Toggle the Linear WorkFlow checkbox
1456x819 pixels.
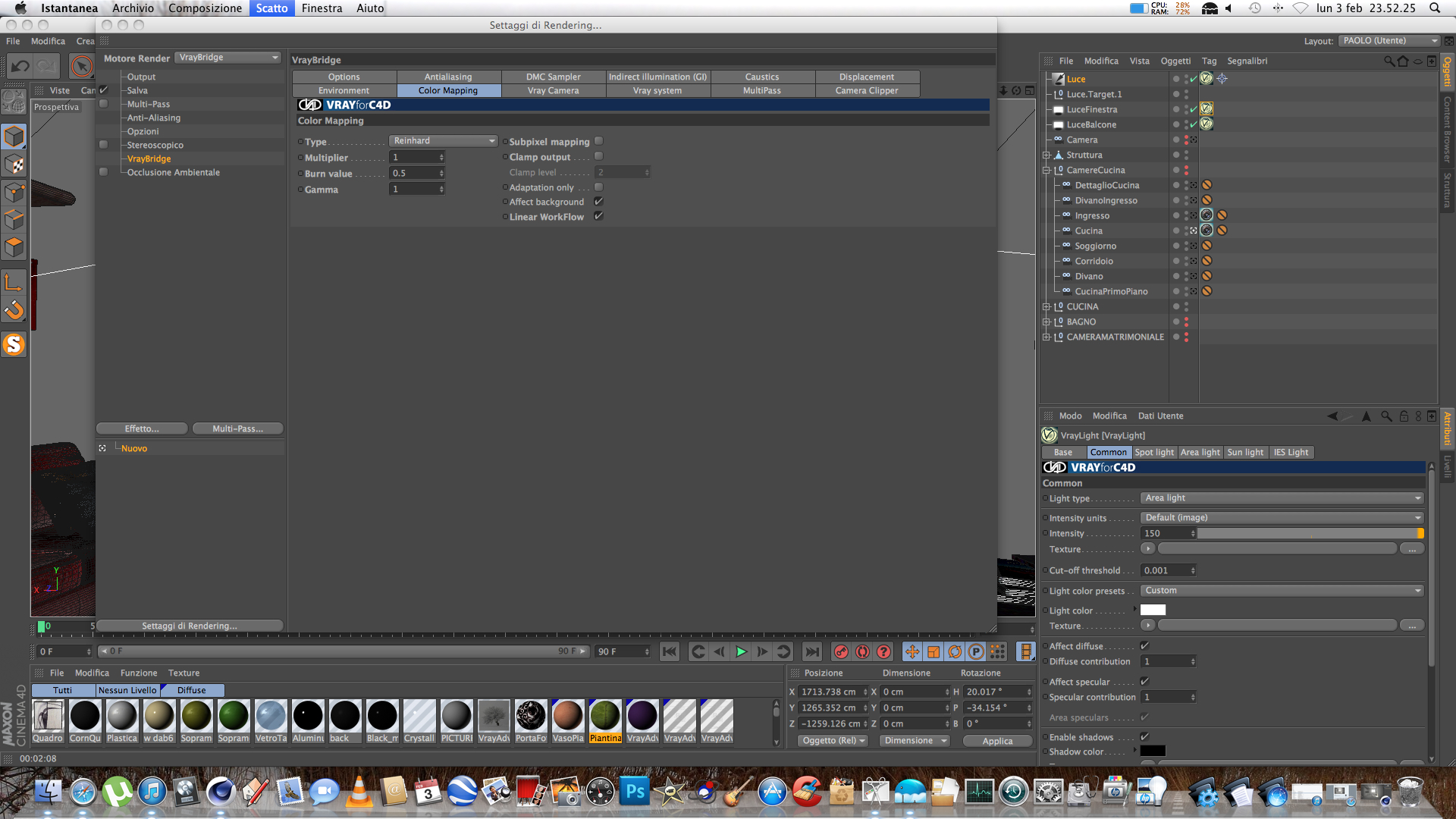pos(598,216)
